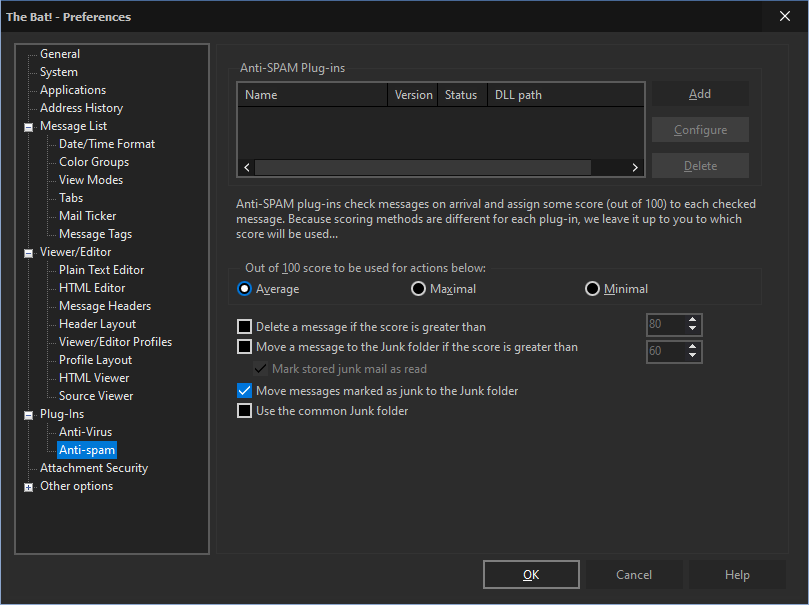Click the plug-in list horizontal scrollbar

(x=423, y=167)
